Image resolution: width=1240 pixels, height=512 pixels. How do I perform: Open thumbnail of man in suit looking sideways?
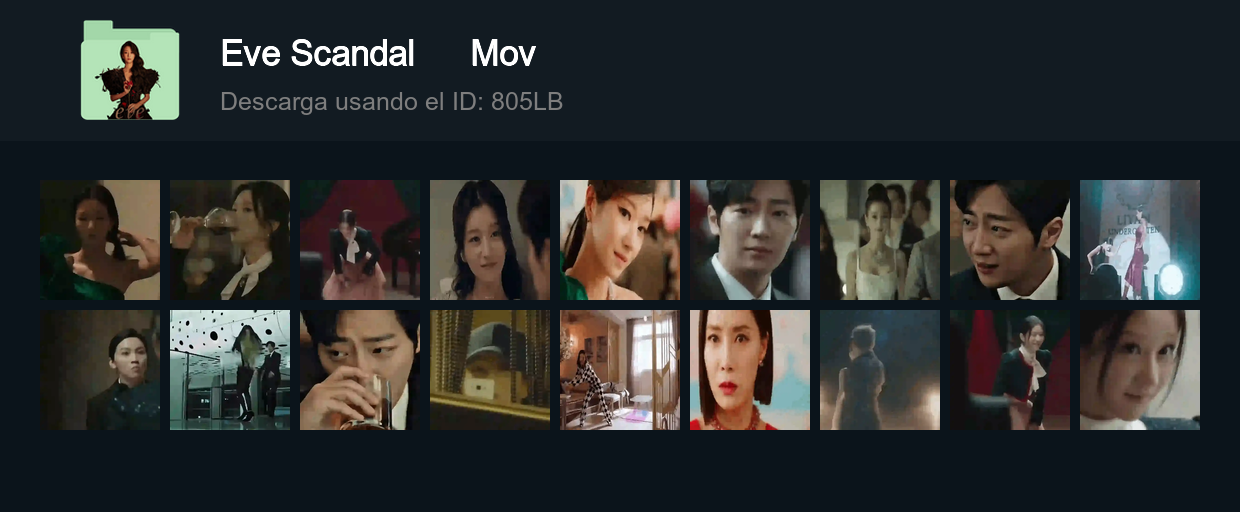point(1010,240)
